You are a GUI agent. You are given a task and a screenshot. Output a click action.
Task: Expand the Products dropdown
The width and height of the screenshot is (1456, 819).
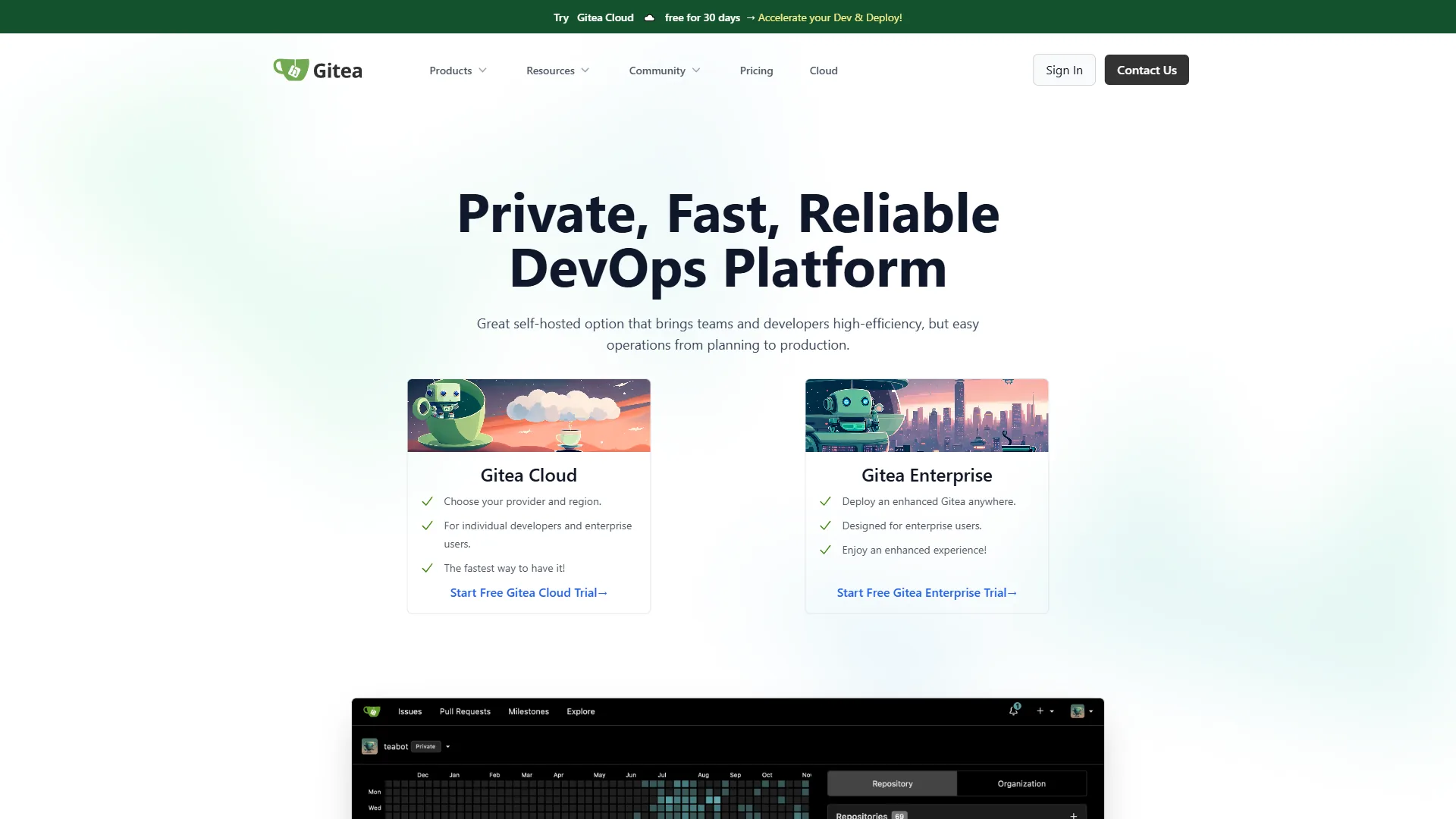458,71
